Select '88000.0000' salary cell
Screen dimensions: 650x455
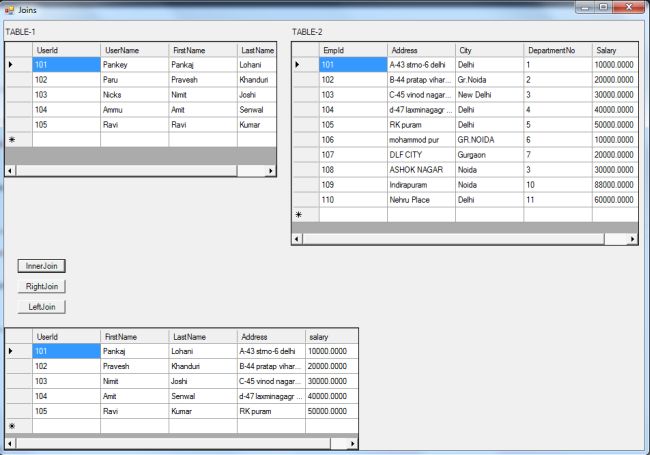pyautogui.click(x=615, y=184)
